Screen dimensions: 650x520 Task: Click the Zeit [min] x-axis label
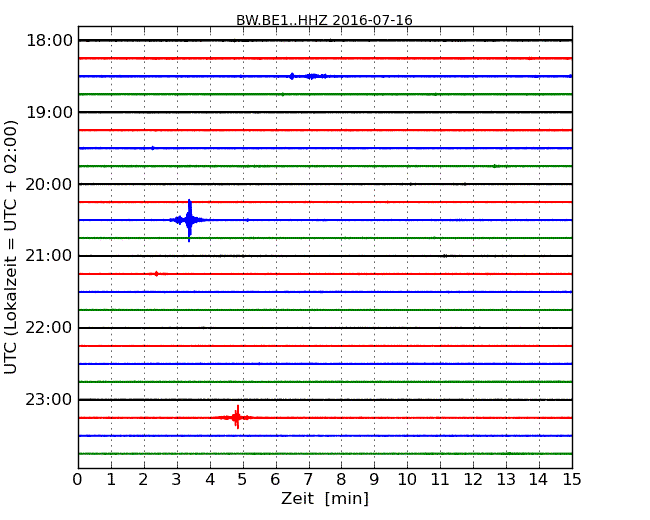[325, 498]
